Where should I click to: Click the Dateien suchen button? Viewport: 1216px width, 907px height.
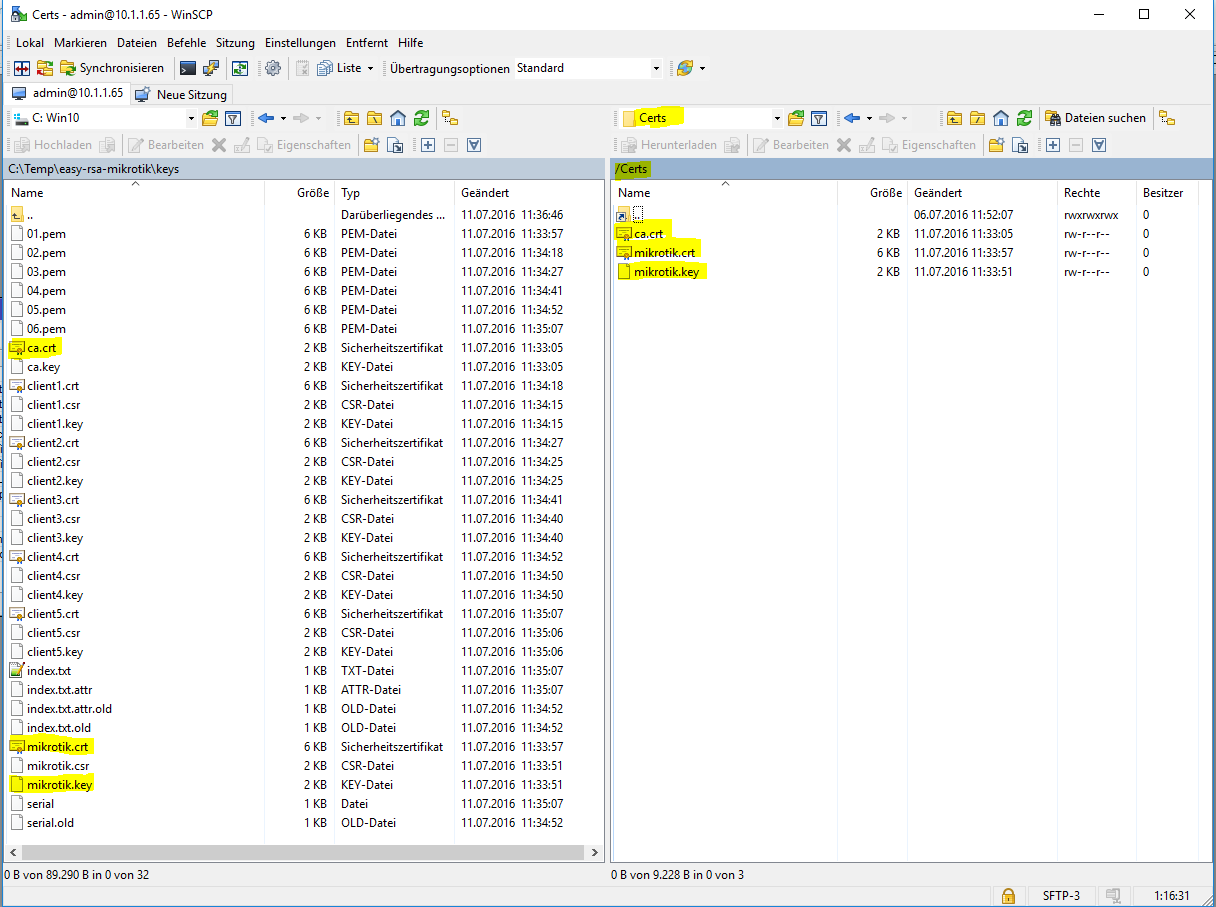point(1096,118)
